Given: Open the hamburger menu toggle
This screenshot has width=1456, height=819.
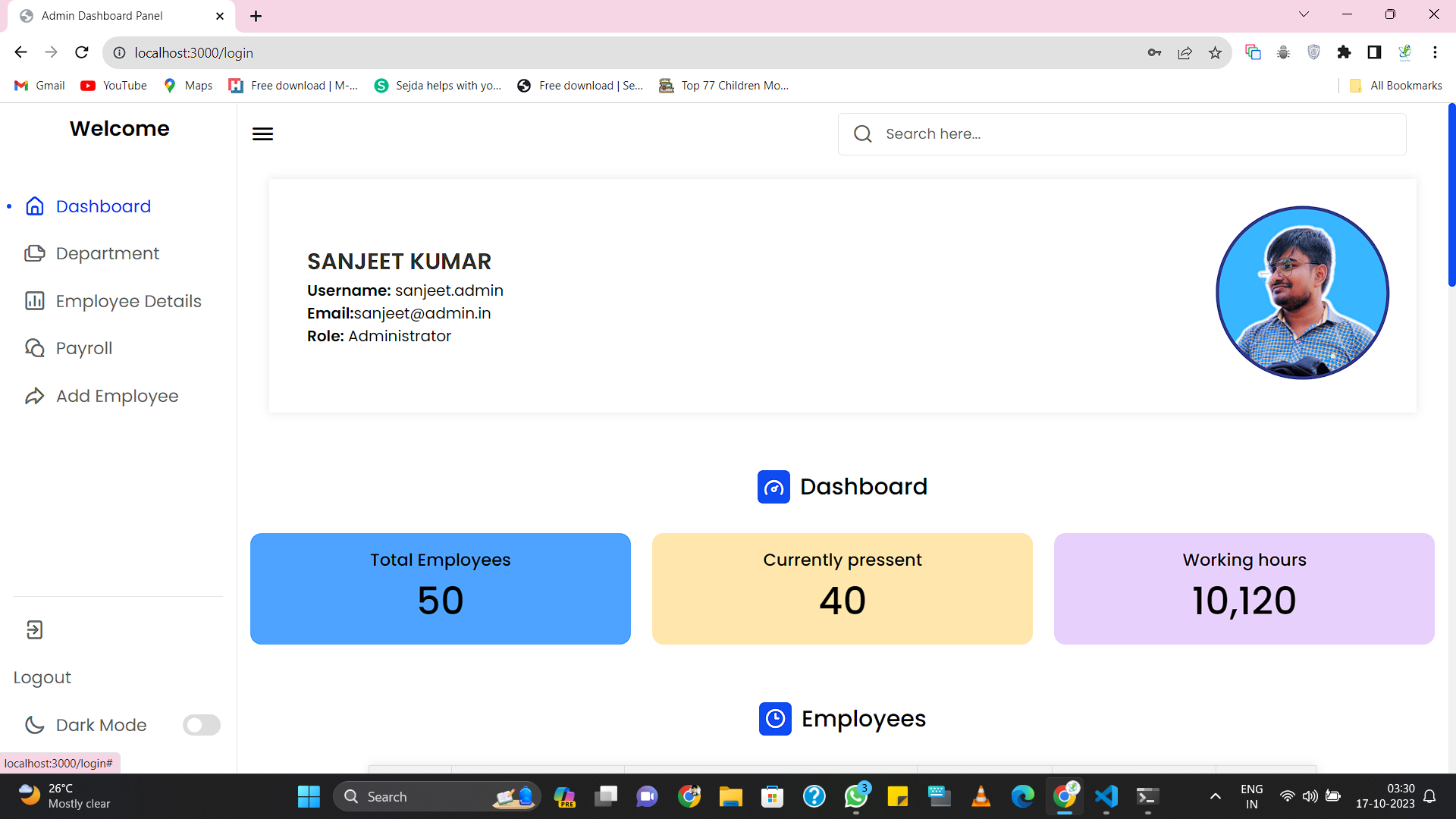Looking at the screenshot, I should pos(262,133).
